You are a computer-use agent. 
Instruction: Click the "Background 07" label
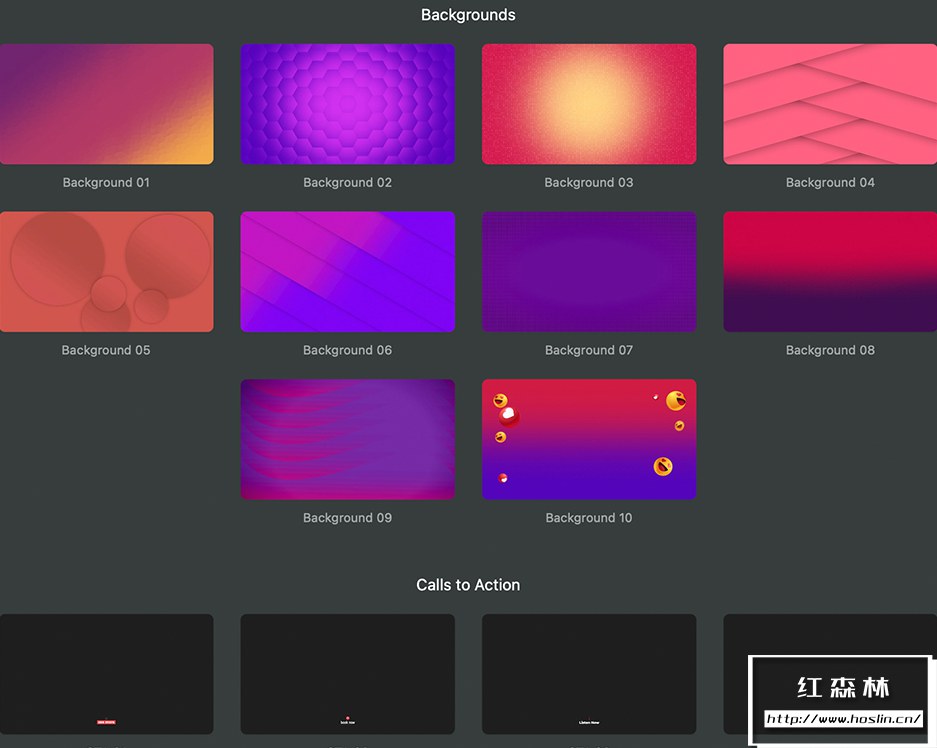(589, 351)
